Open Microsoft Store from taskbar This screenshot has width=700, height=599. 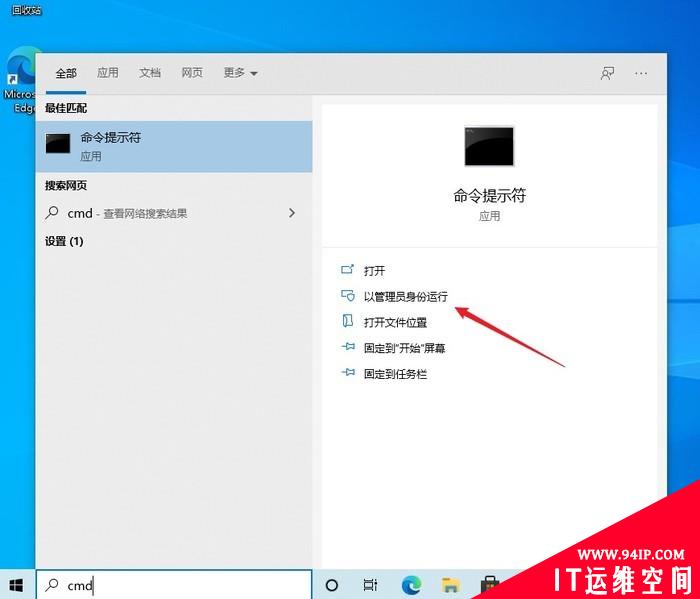(490, 585)
